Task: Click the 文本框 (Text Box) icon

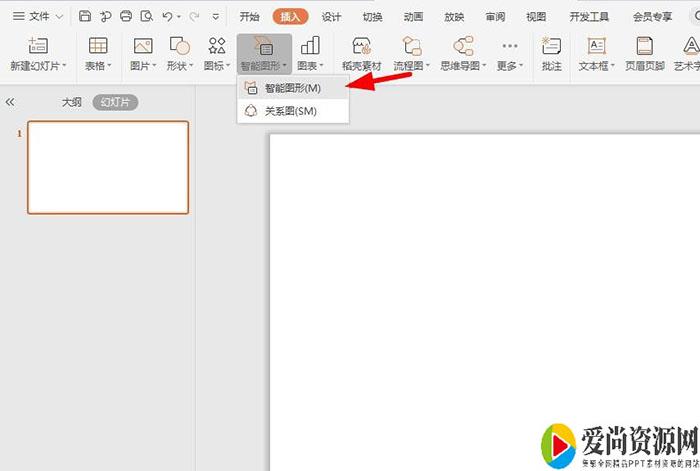Action: click(x=596, y=46)
